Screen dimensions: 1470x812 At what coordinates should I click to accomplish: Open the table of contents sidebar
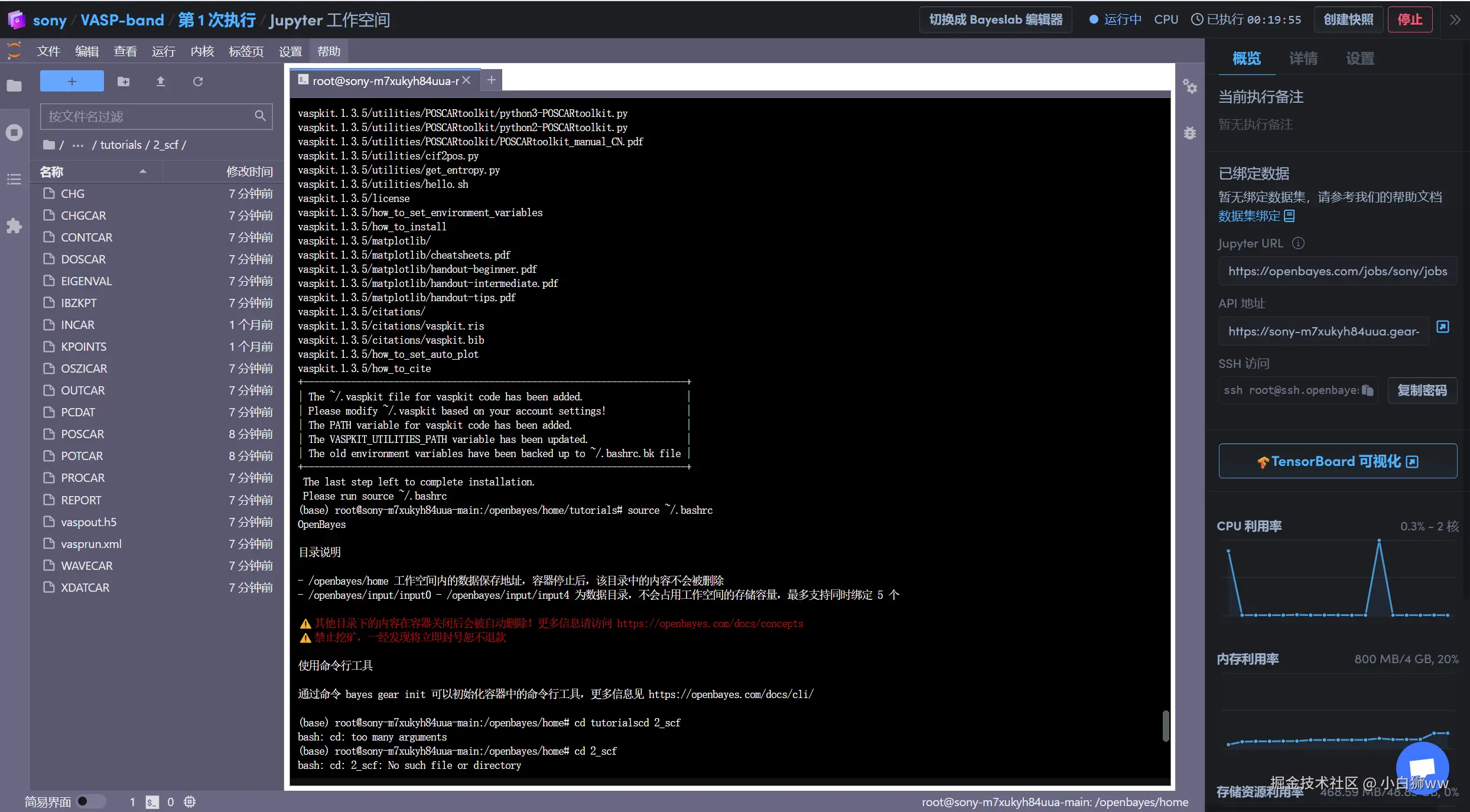click(x=14, y=179)
